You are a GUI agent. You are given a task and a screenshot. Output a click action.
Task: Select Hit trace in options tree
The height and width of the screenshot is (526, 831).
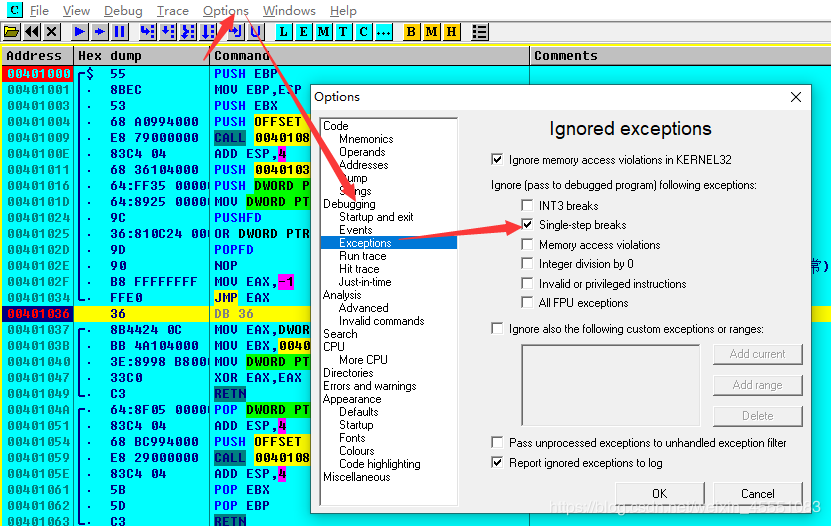[x=359, y=269]
